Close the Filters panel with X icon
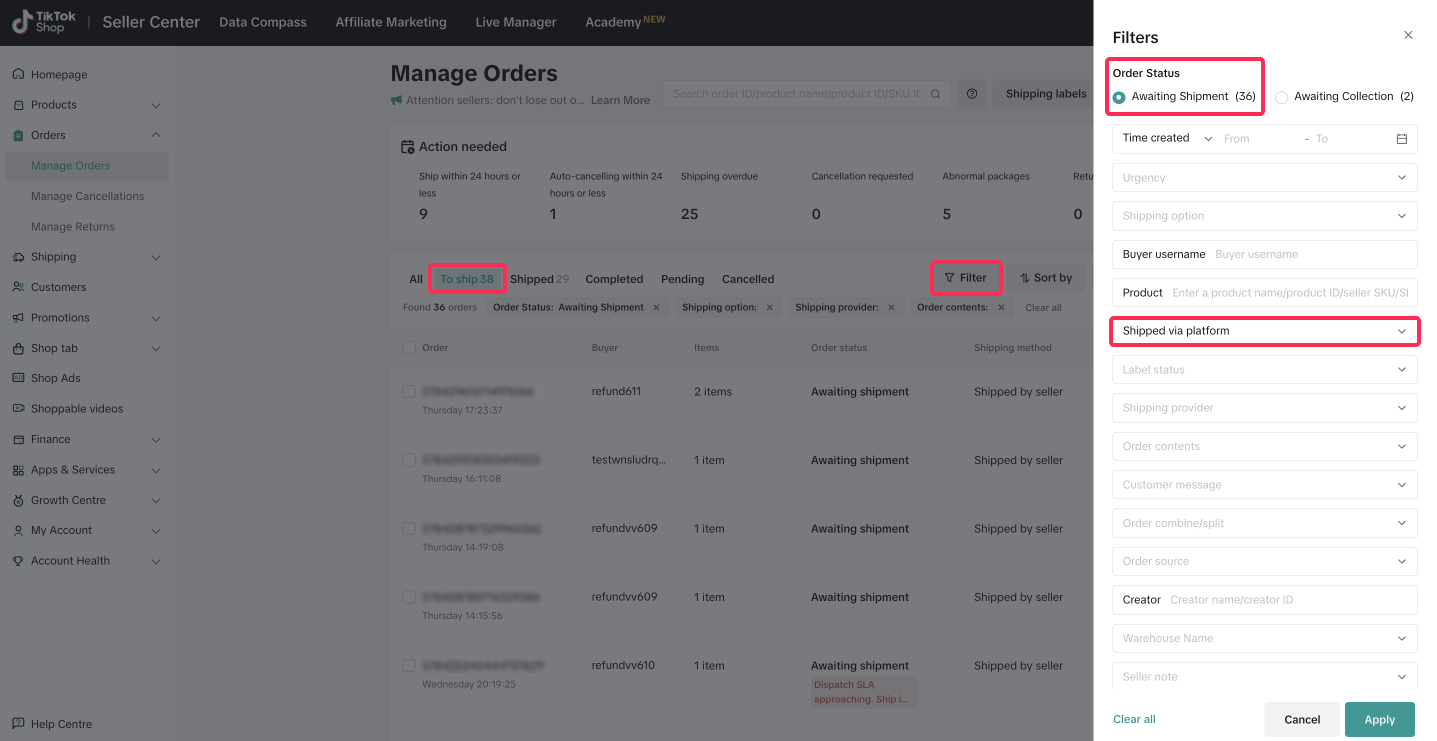This screenshot has width=1437, height=741. (x=1408, y=35)
